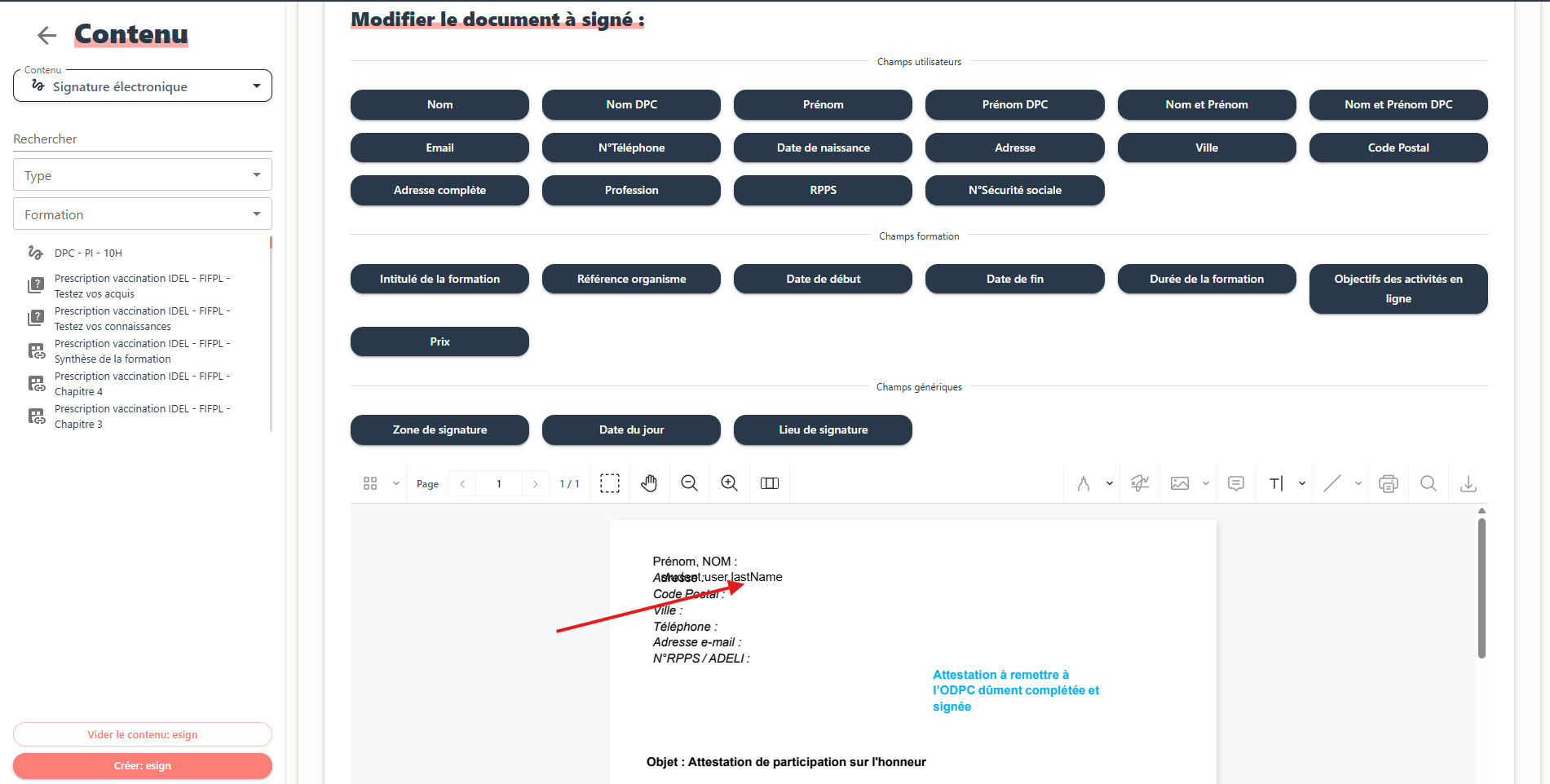
Task: Search within the document
Action: tap(1429, 483)
